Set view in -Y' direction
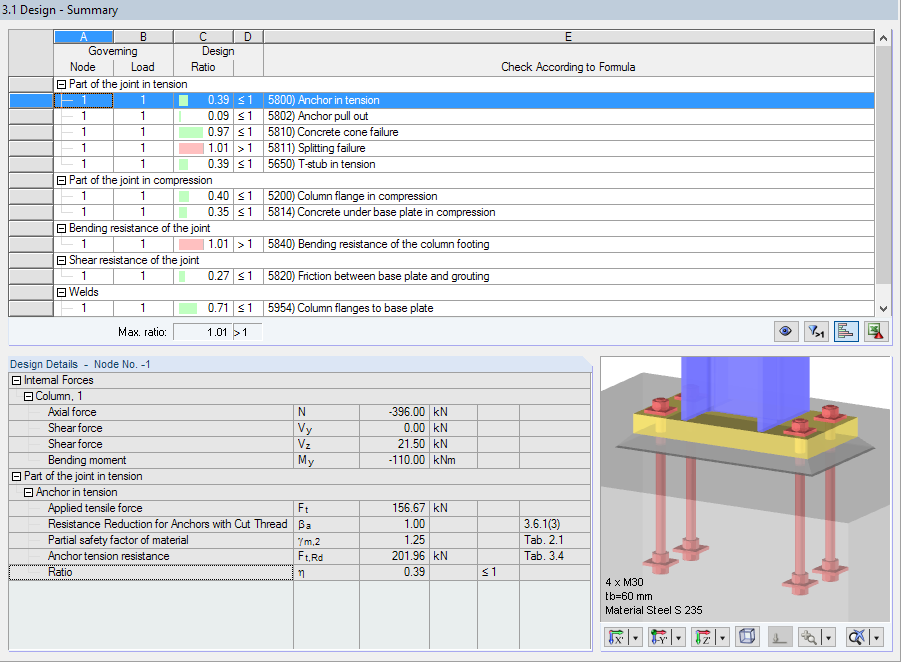The width and height of the screenshot is (901, 662). (x=661, y=637)
